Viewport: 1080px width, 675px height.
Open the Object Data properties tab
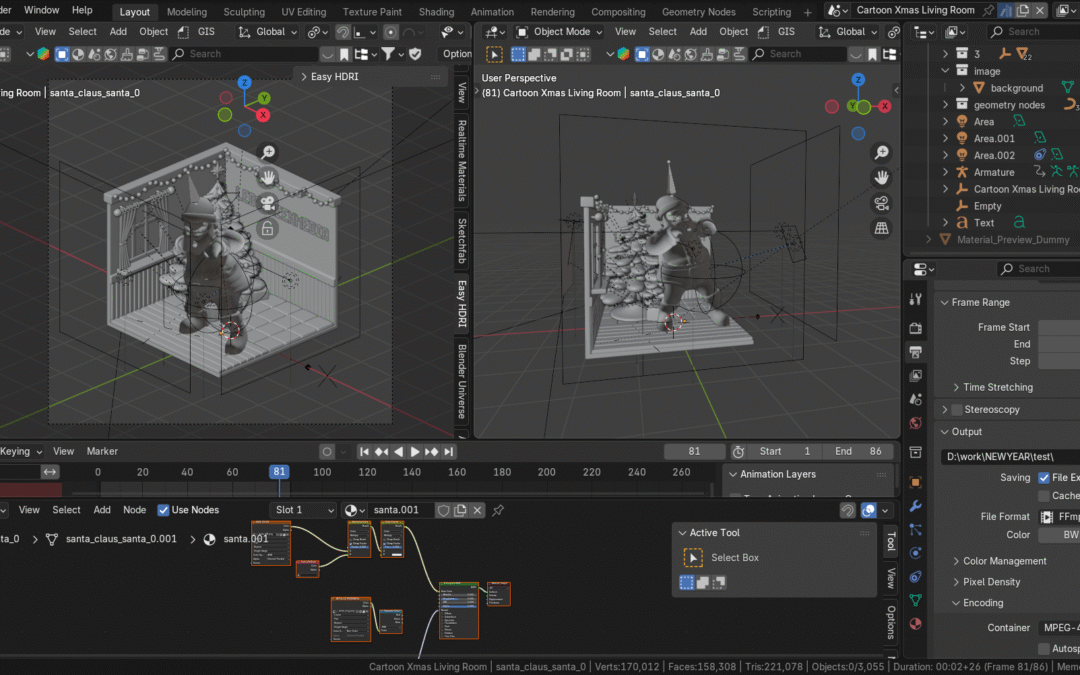pyautogui.click(x=915, y=600)
